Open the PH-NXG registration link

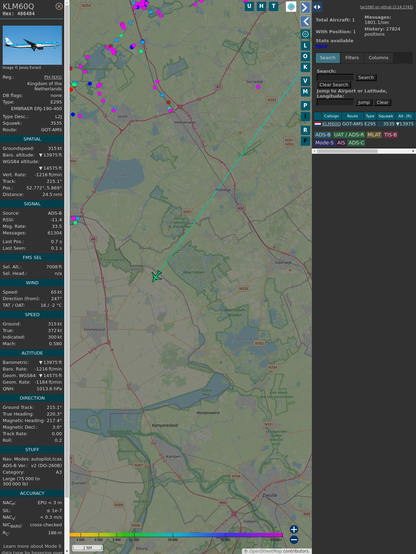click(53, 77)
